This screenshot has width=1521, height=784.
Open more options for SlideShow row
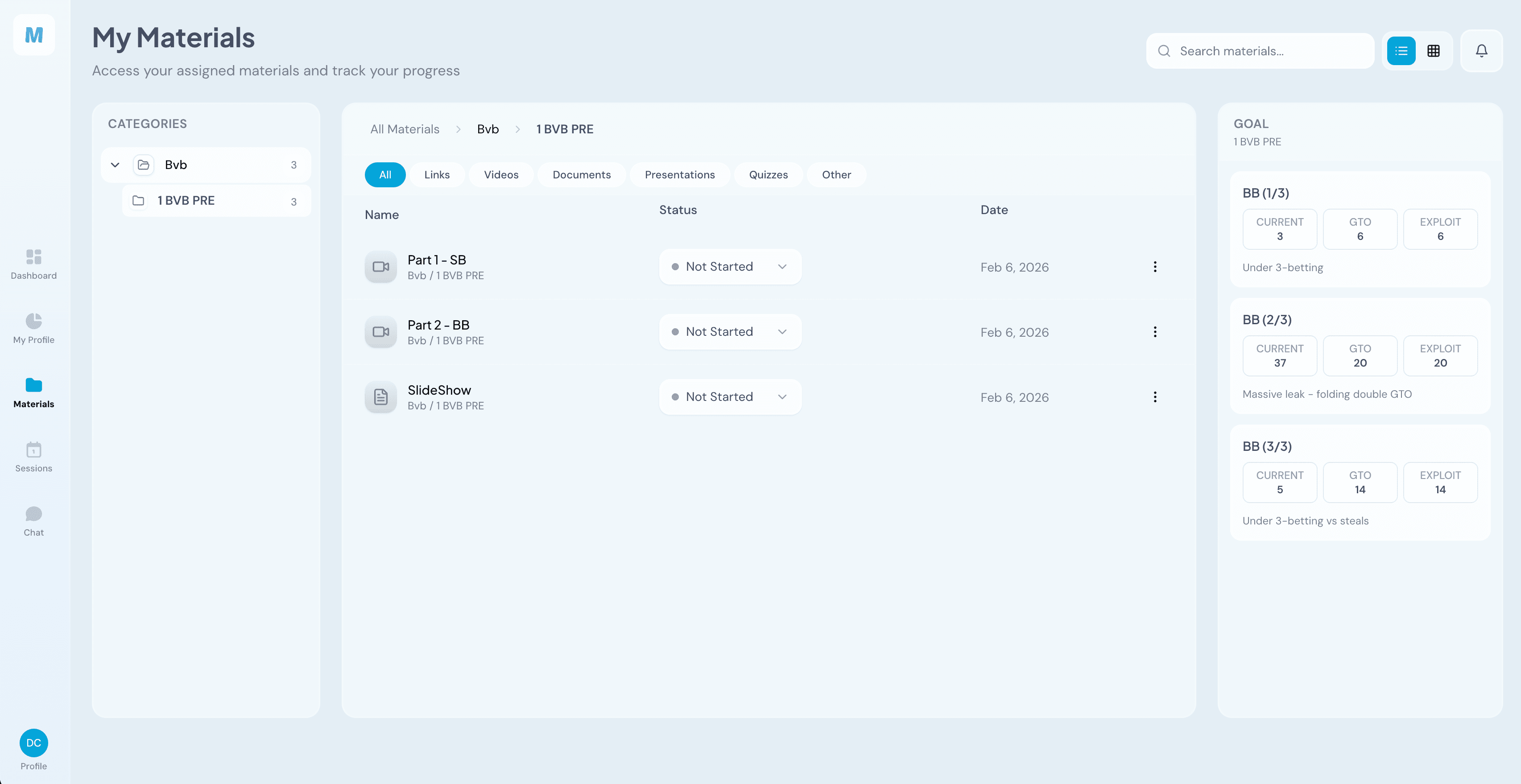[x=1154, y=397]
